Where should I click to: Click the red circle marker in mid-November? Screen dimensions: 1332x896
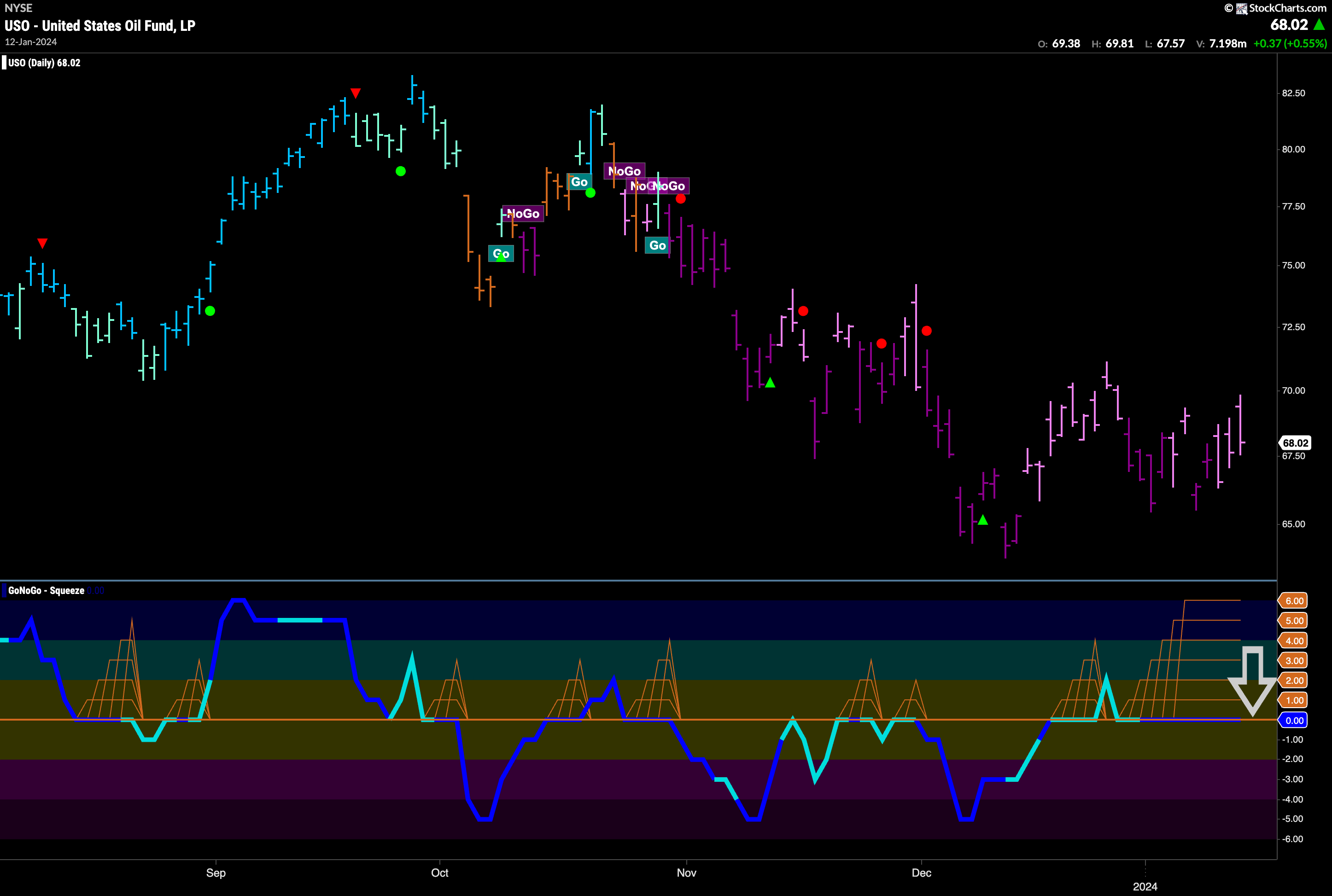[803, 311]
